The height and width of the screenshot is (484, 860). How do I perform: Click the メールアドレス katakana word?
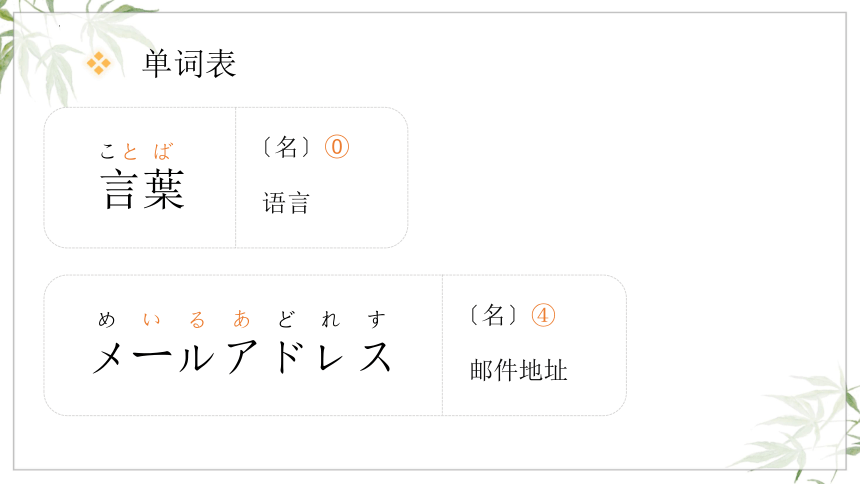pyautogui.click(x=242, y=357)
